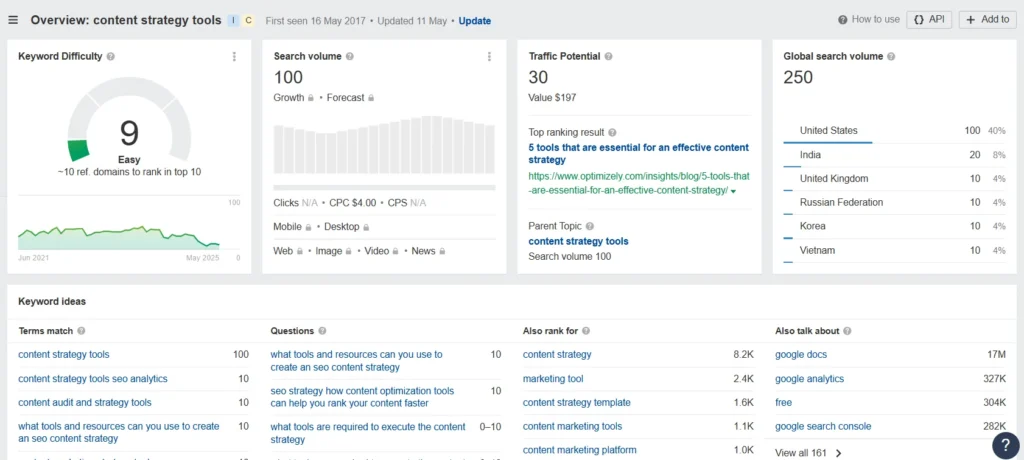Click the help icon beside Terms match

point(81,331)
